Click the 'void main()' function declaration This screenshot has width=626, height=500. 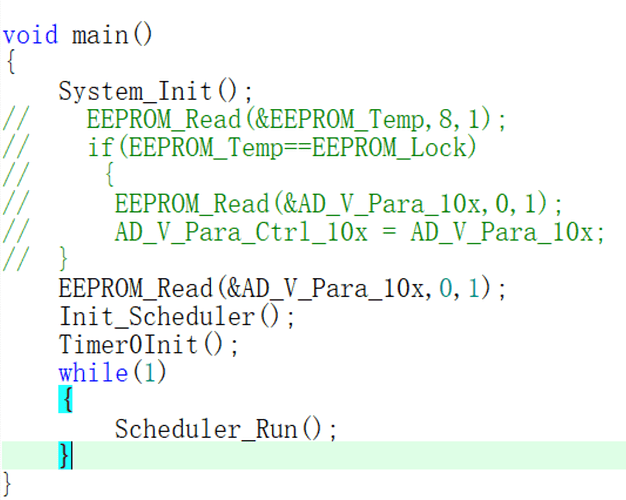(x=77, y=35)
